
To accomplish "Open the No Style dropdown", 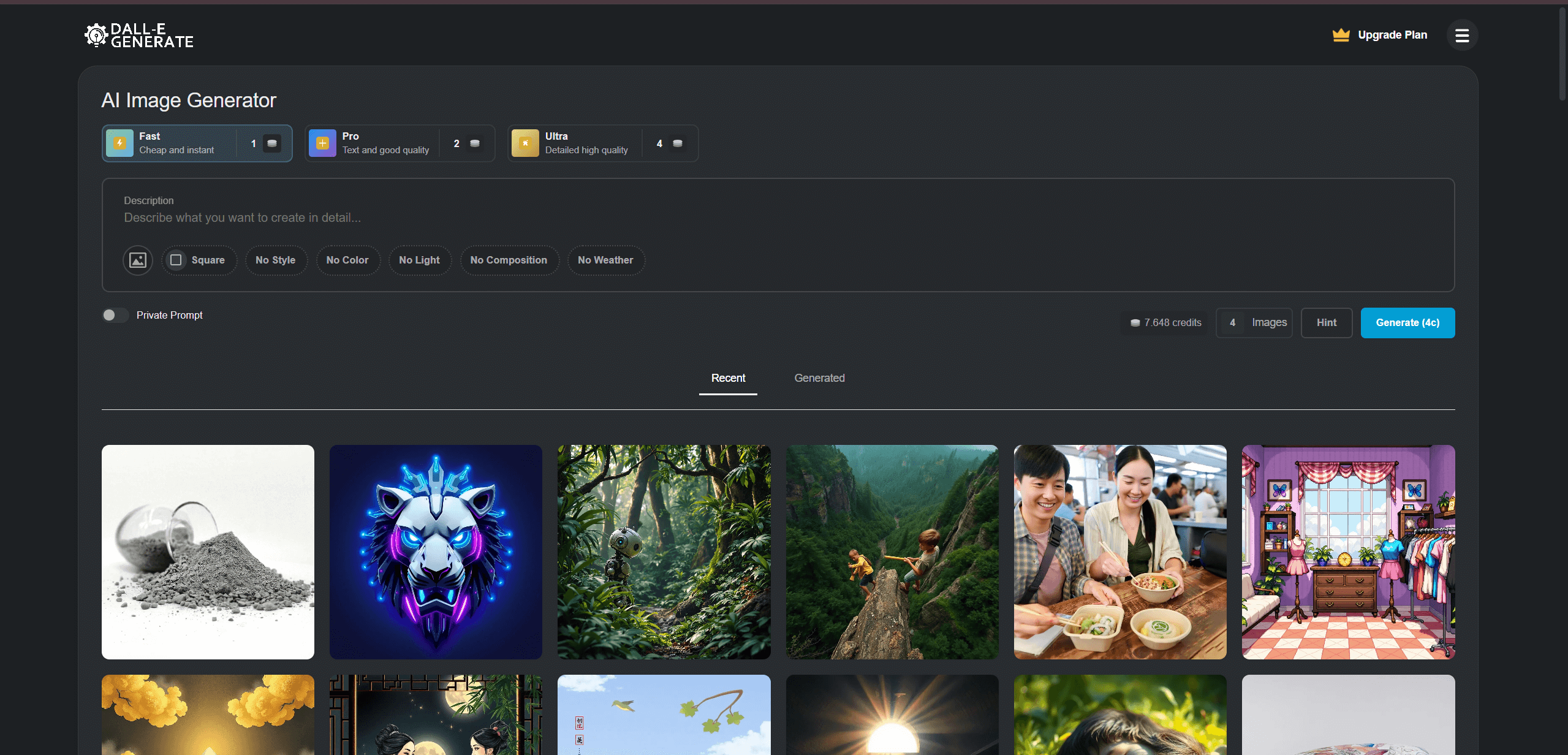I will tap(275, 260).
